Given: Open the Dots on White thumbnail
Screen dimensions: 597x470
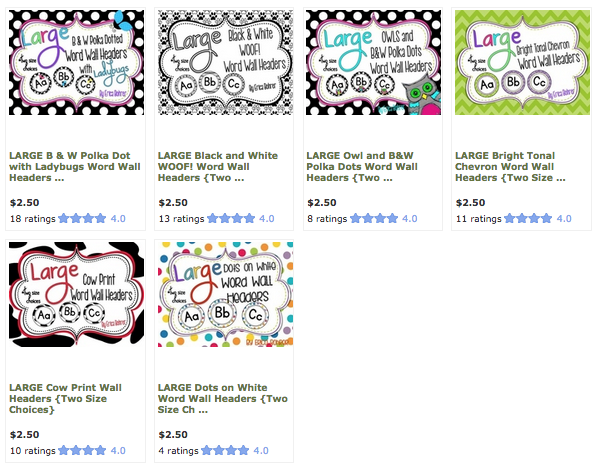Looking at the screenshot, I should click(225, 294).
